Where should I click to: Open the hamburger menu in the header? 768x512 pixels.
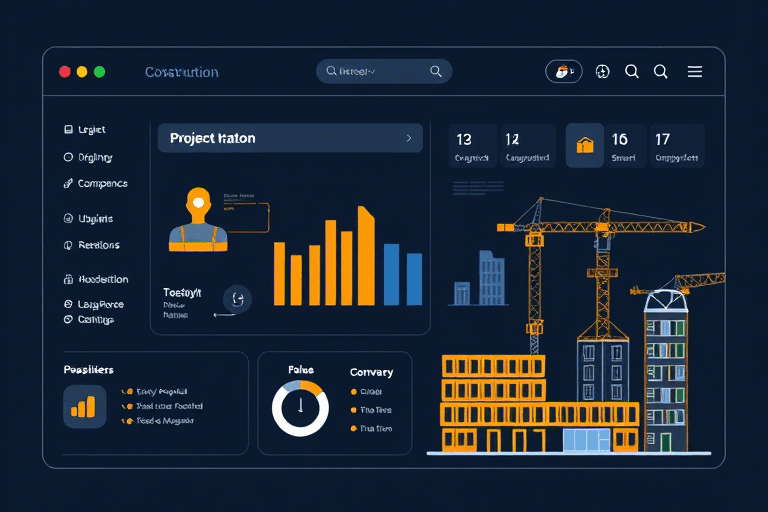tap(695, 72)
